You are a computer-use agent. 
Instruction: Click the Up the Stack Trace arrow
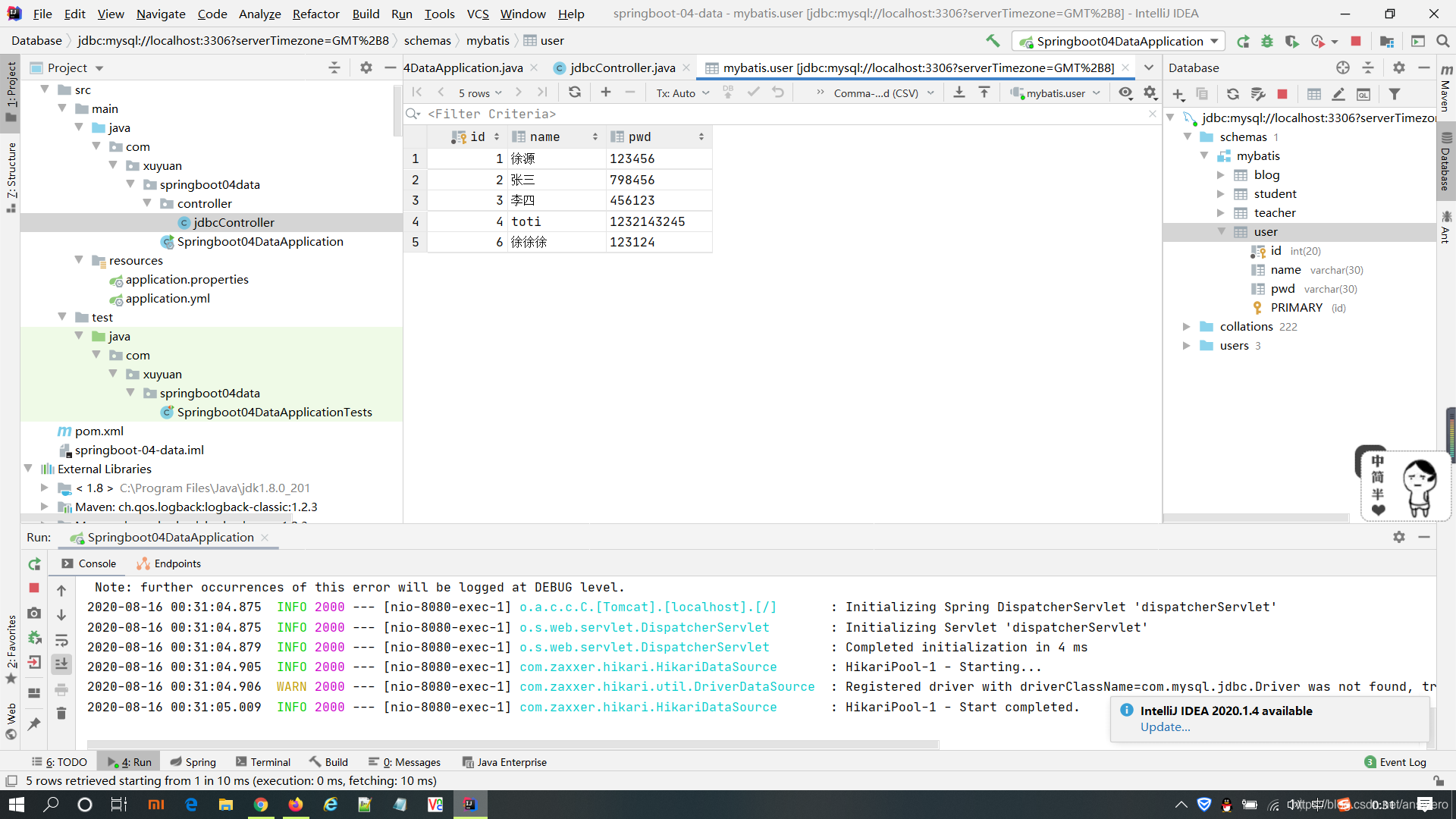tap(61, 591)
